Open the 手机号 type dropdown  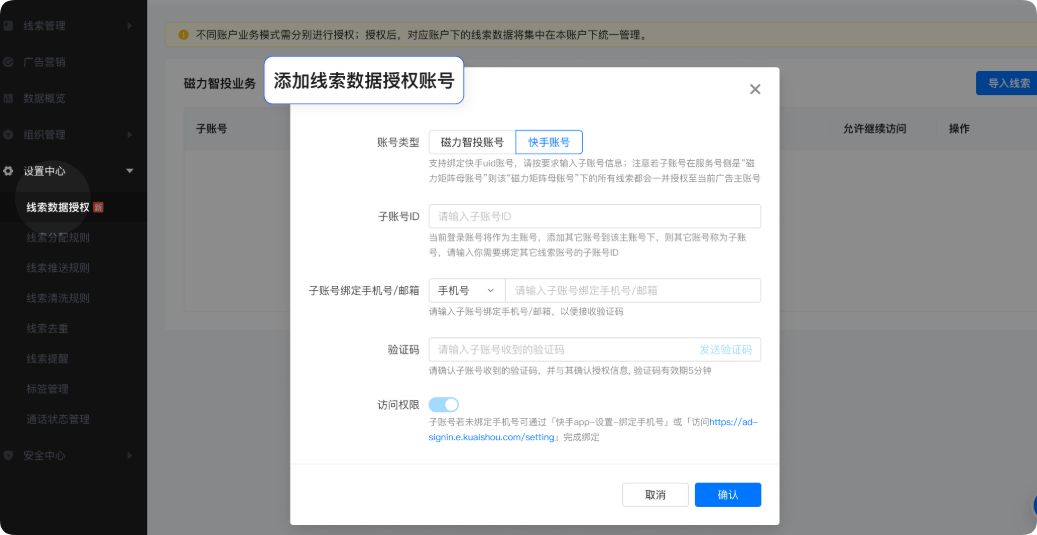pos(467,290)
